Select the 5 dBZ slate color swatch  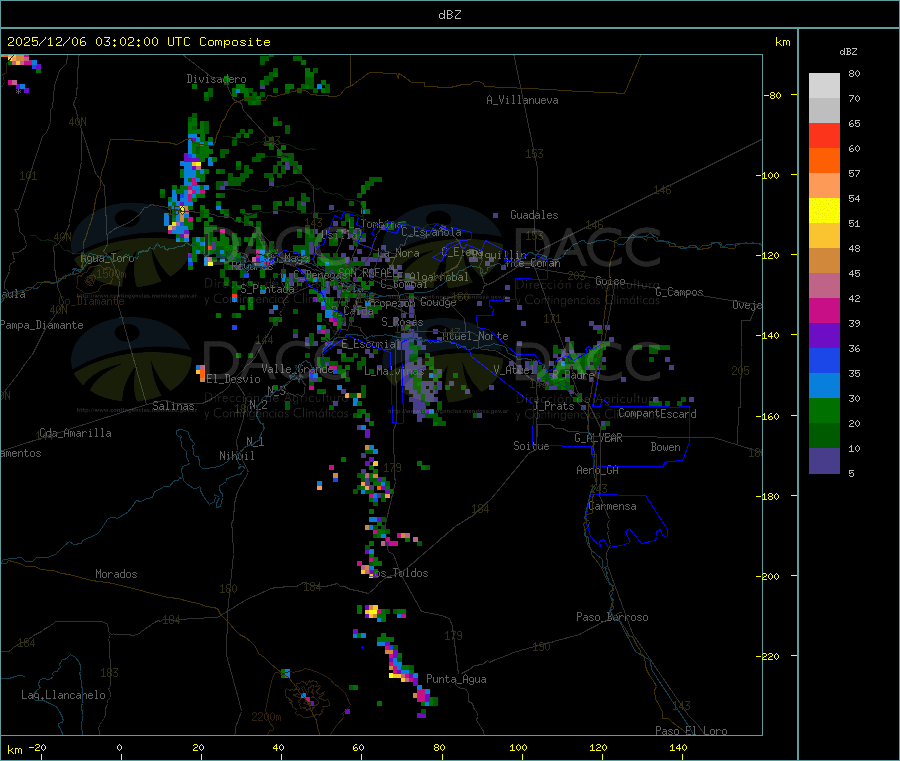point(824,461)
